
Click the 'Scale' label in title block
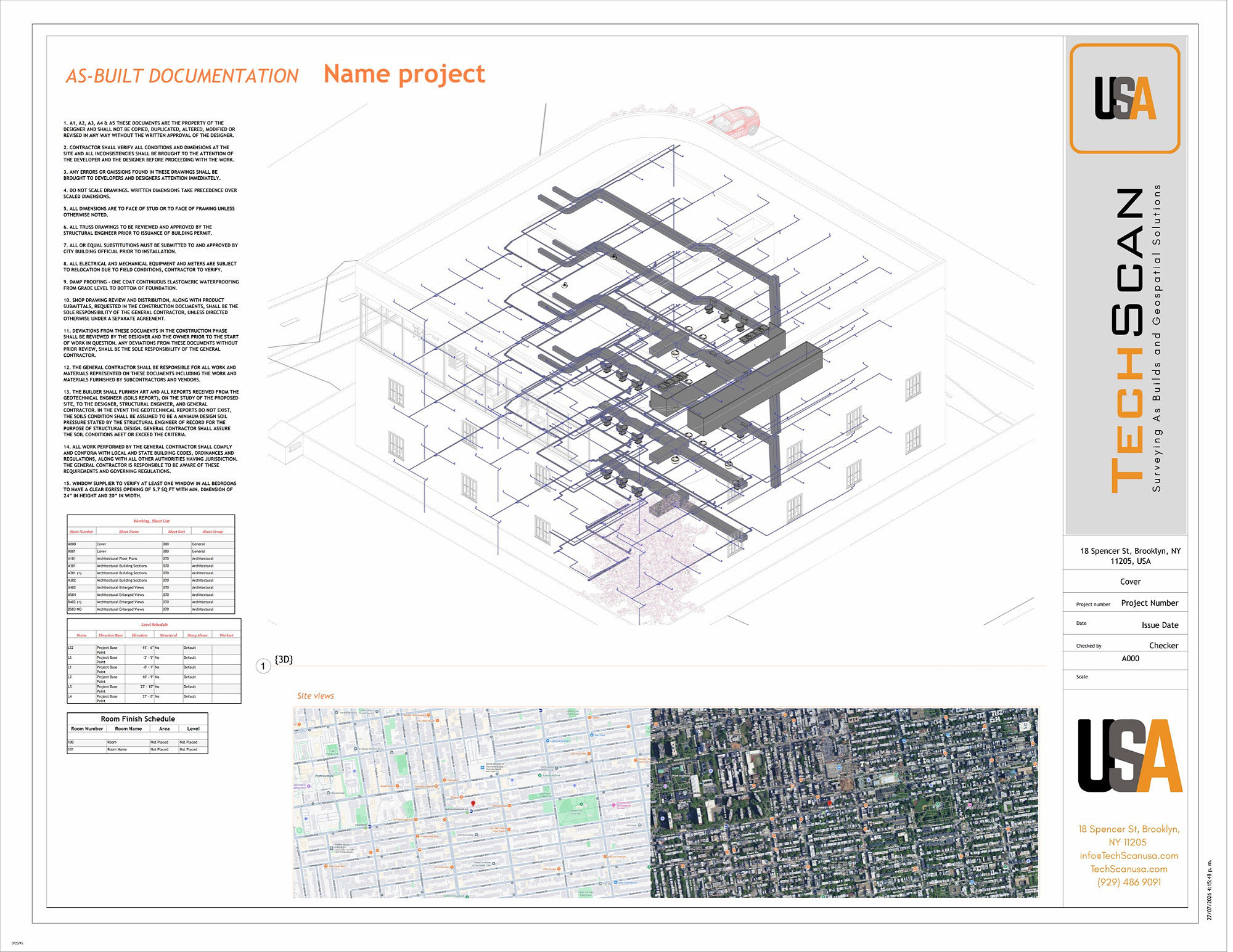pos(1082,677)
